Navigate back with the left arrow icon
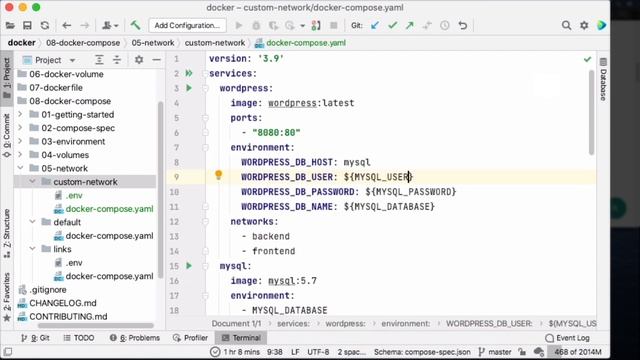 [67, 25]
